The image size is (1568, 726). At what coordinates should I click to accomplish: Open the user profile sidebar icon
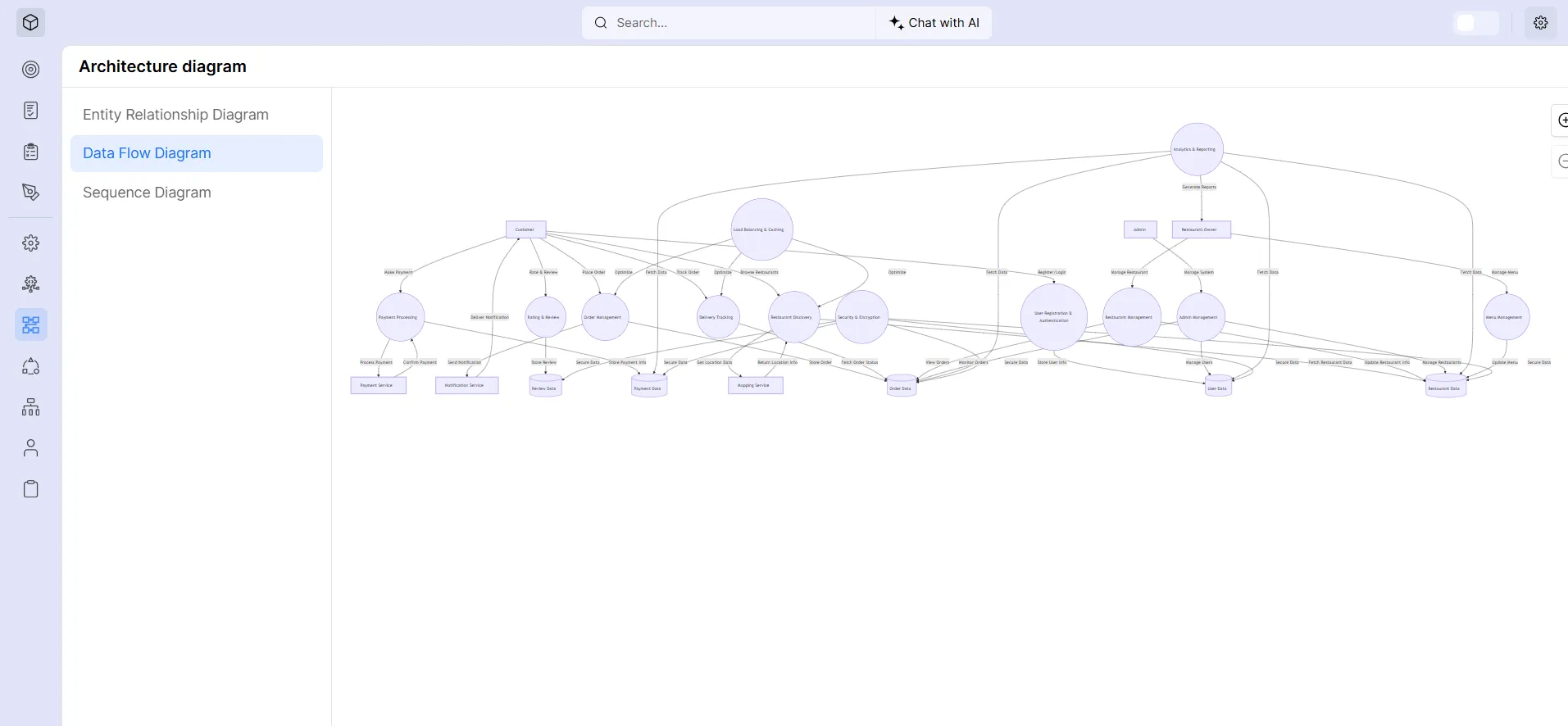pyautogui.click(x=30, y=448)
